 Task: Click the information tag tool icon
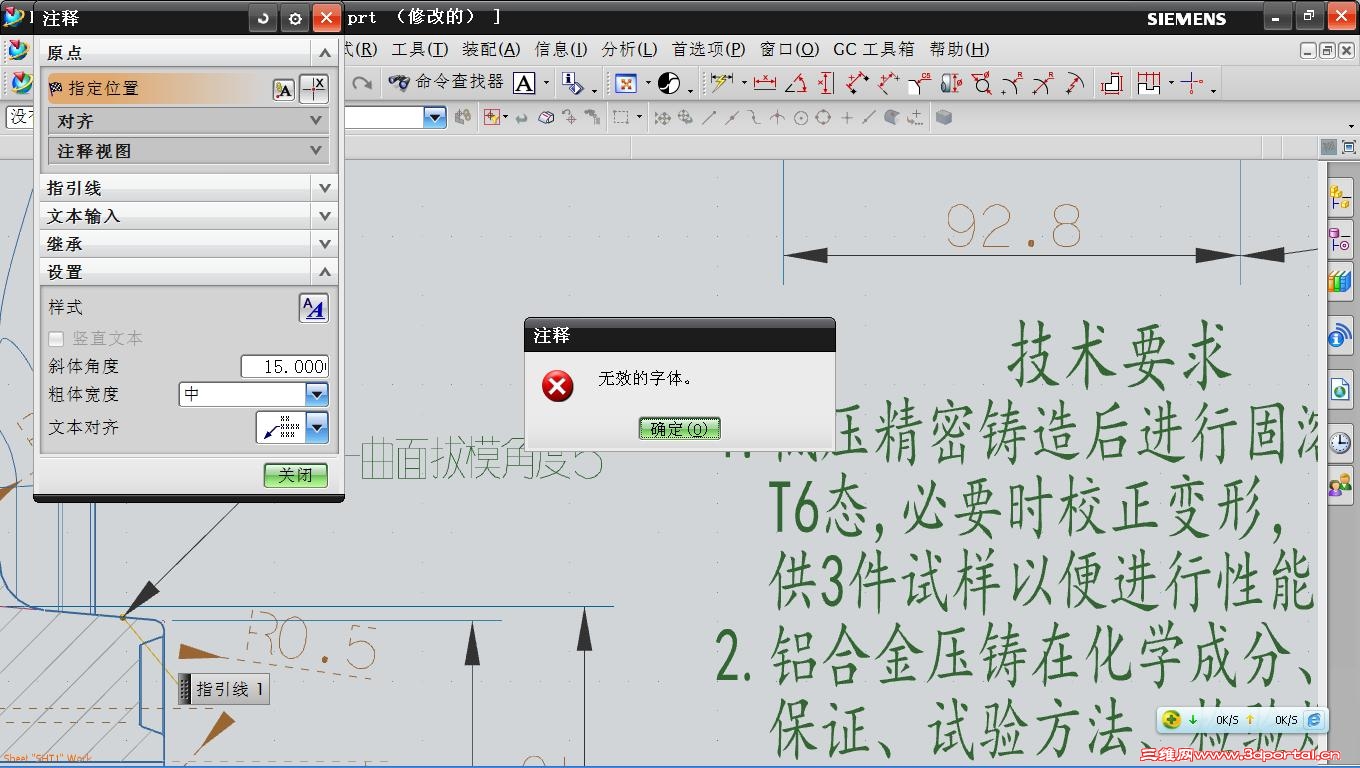[x=572, y=83]
